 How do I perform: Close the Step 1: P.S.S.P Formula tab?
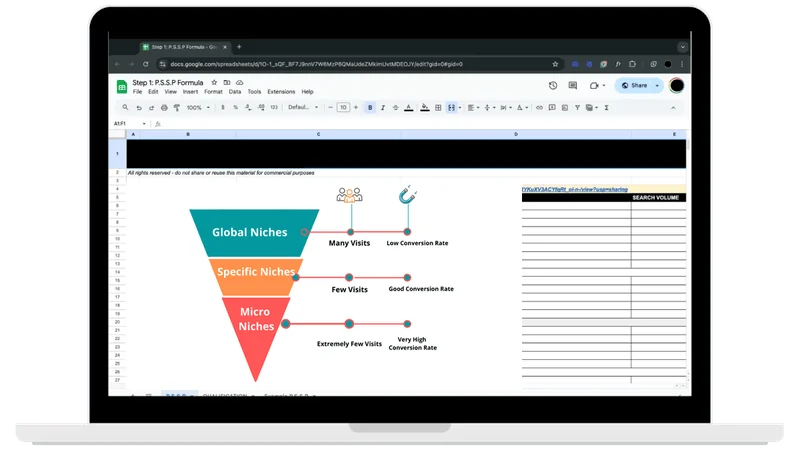click(x=225, y=47)
